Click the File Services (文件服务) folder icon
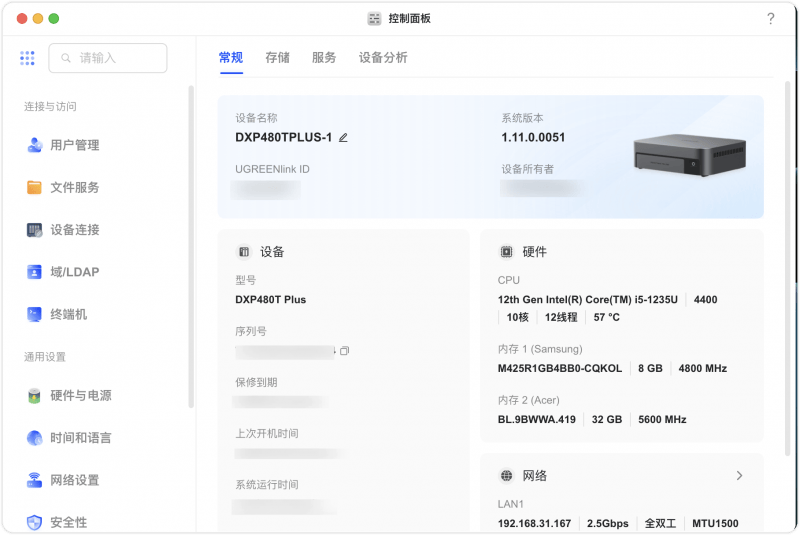The height and width of the screenshot is (535, 800). (x=34, y=188)
